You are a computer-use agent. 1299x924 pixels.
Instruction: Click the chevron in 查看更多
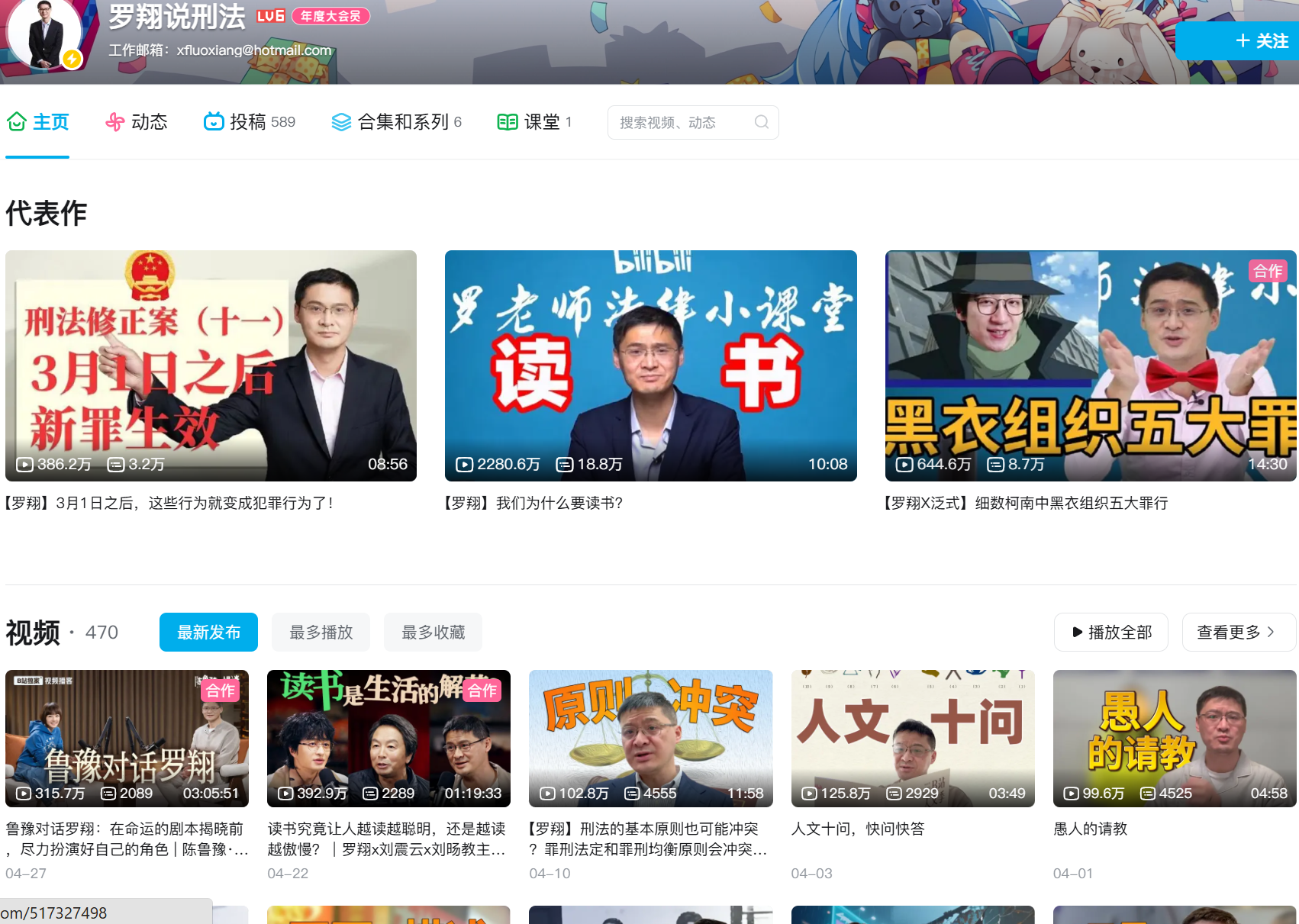click(x=1271, y=632)
